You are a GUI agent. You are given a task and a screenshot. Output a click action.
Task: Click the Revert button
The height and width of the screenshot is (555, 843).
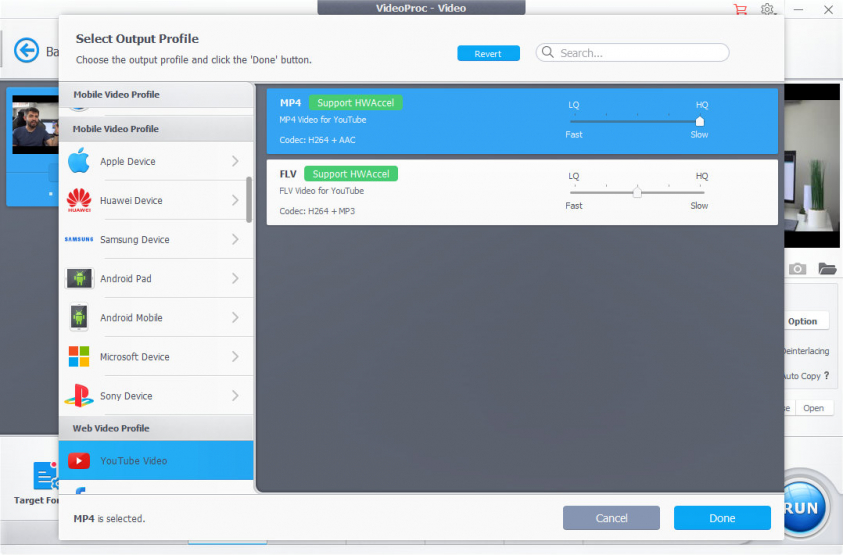click(x=488, y=54)
